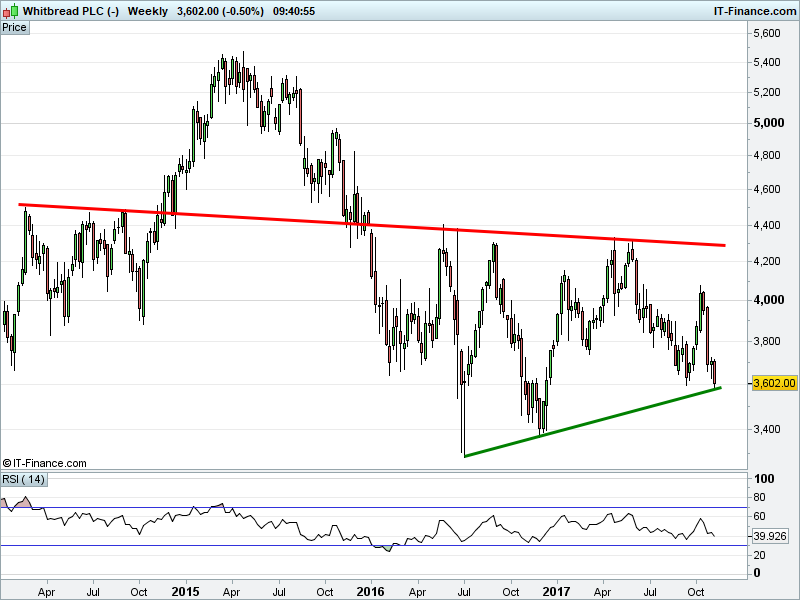Click the 3,800 price axis label

[x=766, y=341]
